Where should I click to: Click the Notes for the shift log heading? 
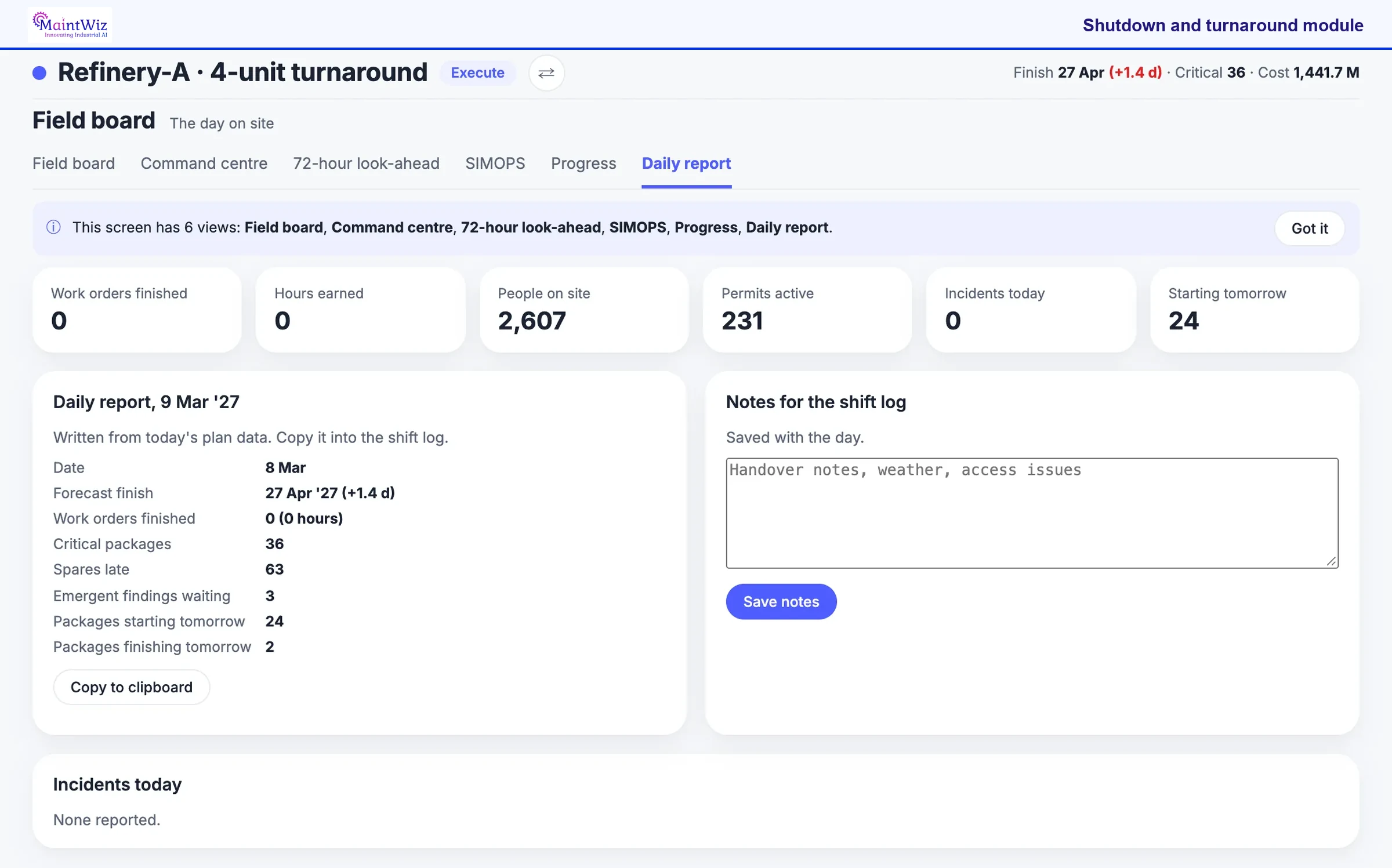pyautogui.click(x=816, y=402)
